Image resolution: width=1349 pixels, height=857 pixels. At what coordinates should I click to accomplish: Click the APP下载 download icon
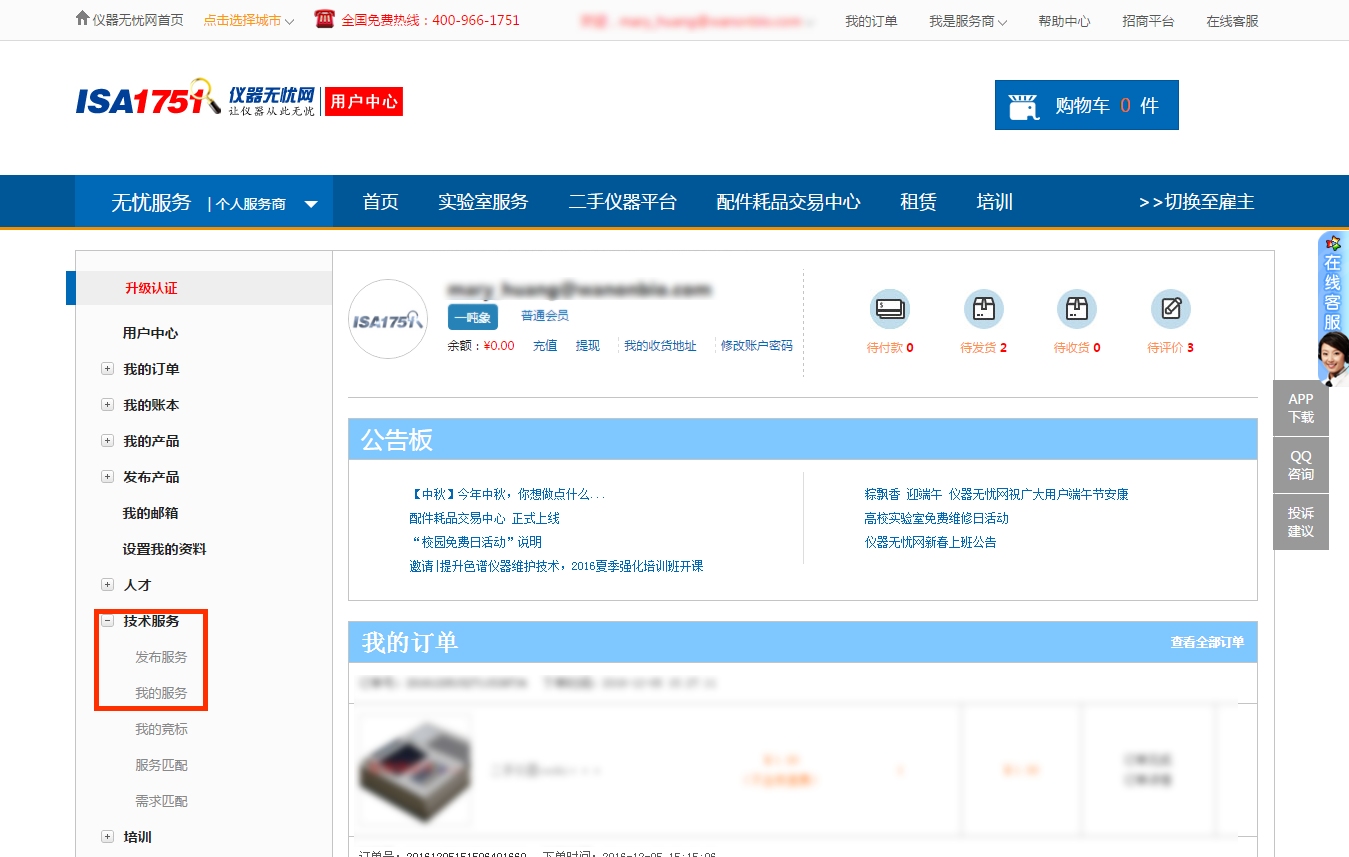pos(1300,407)
